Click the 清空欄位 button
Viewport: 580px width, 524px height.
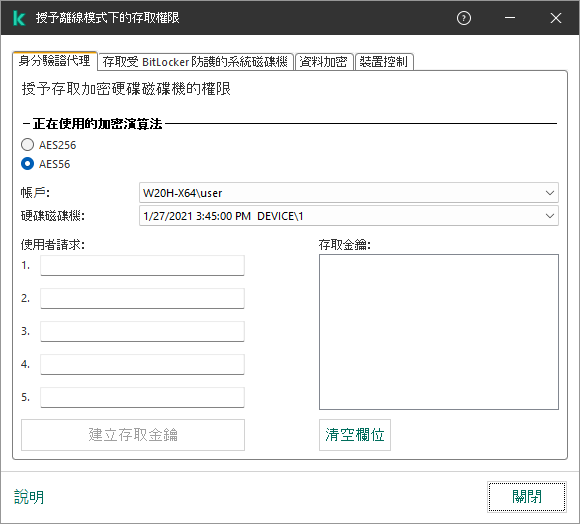pyautogui.click(x=355, y=435)
